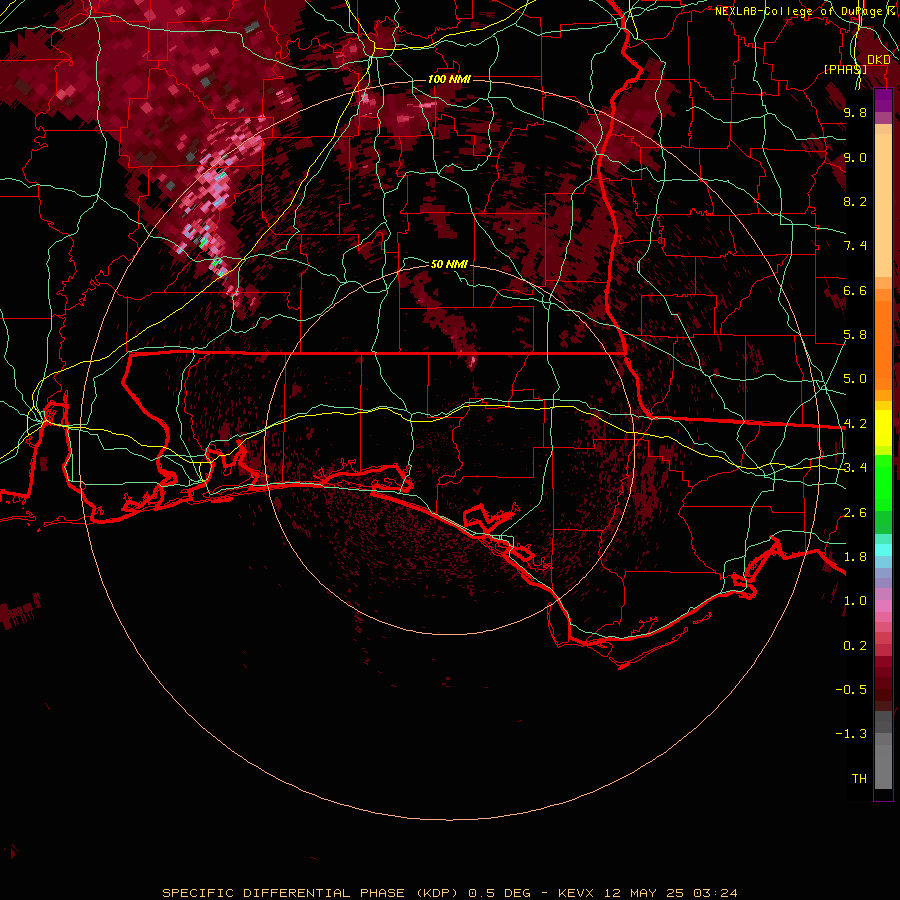
Task: Select the 9.8 value on the color scale
Action: (x=855, y=112)
